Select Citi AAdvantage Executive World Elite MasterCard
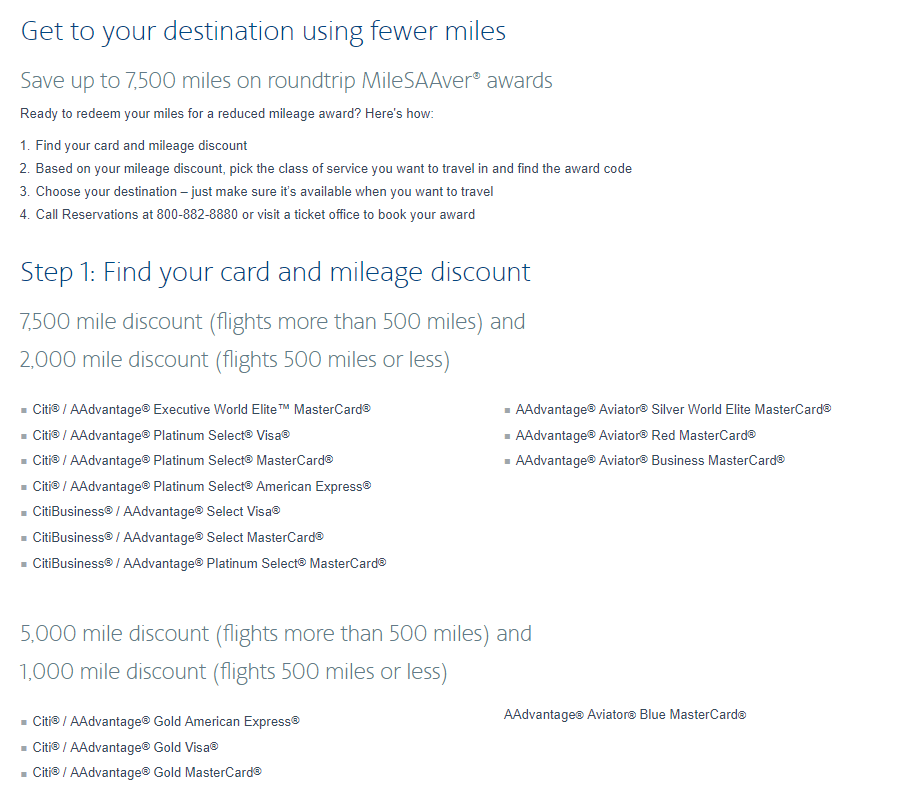Screen dimensions: 923x795 (201, 410)
